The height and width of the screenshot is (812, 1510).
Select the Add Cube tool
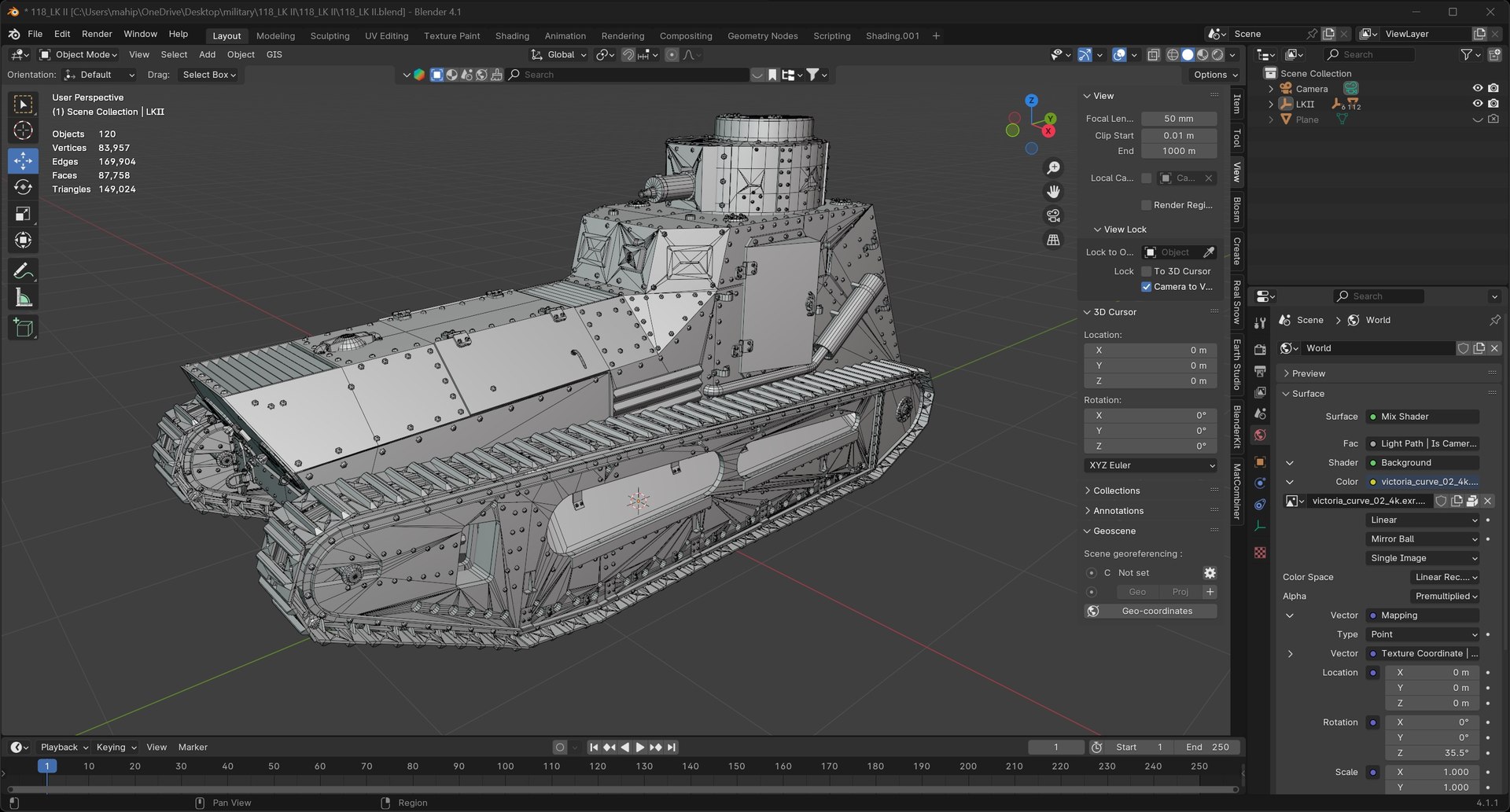coord(23,329)
